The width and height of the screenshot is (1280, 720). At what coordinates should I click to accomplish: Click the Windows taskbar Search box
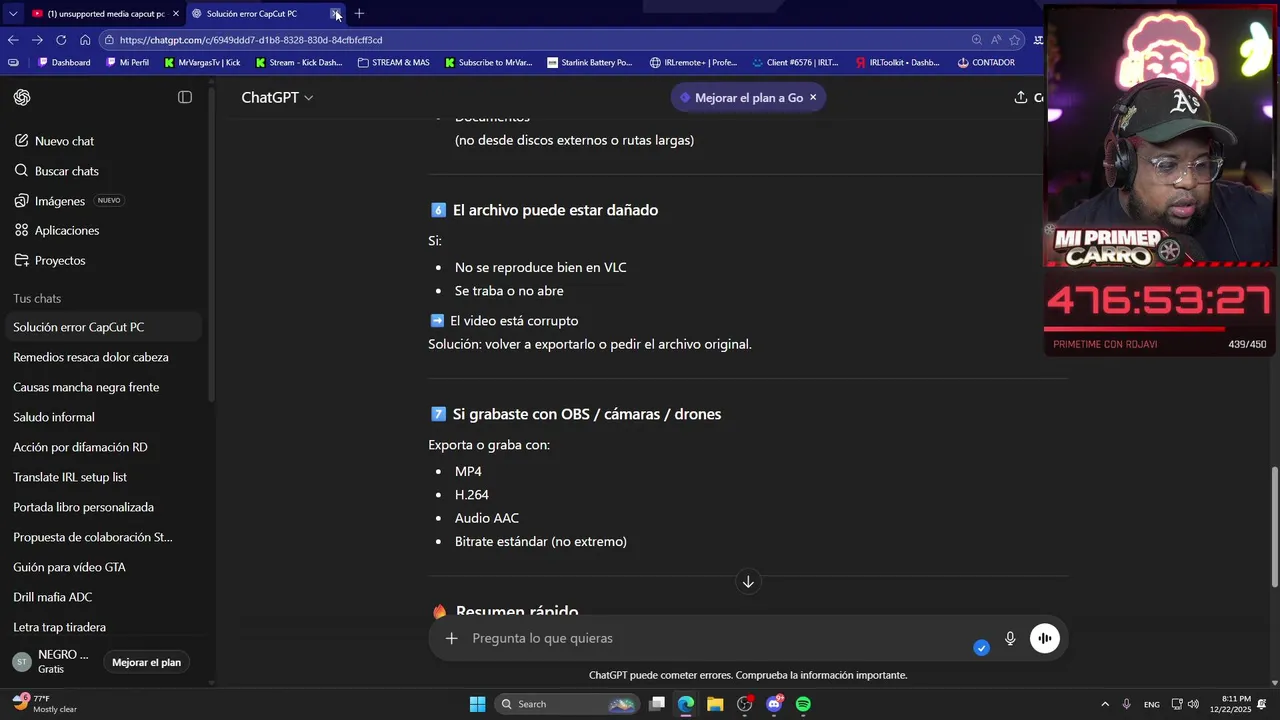pyautogui.click(x=567, y=704)
